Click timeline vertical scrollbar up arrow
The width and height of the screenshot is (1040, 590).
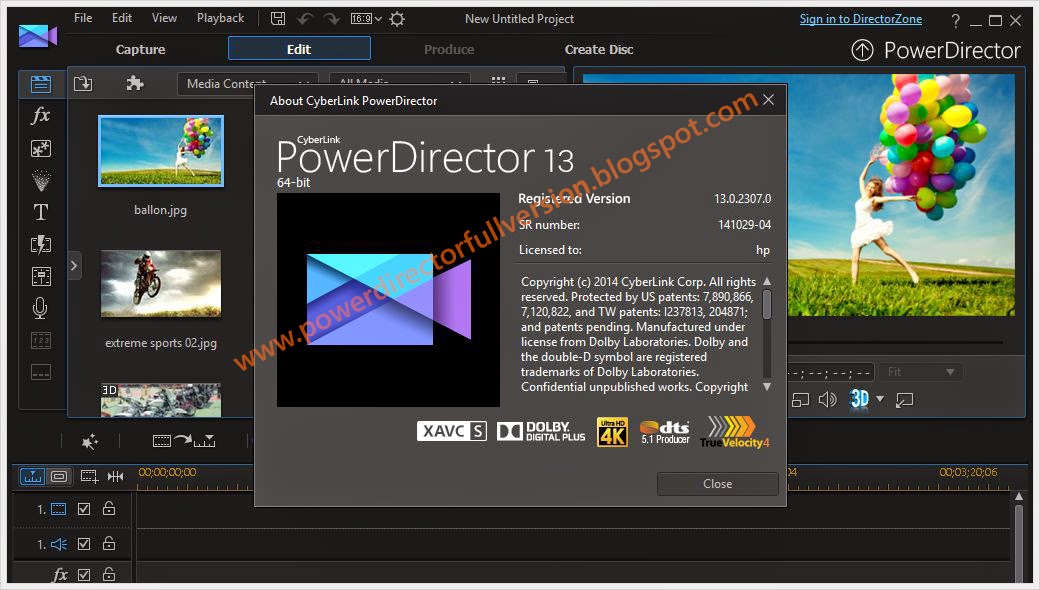point(1019,497)
